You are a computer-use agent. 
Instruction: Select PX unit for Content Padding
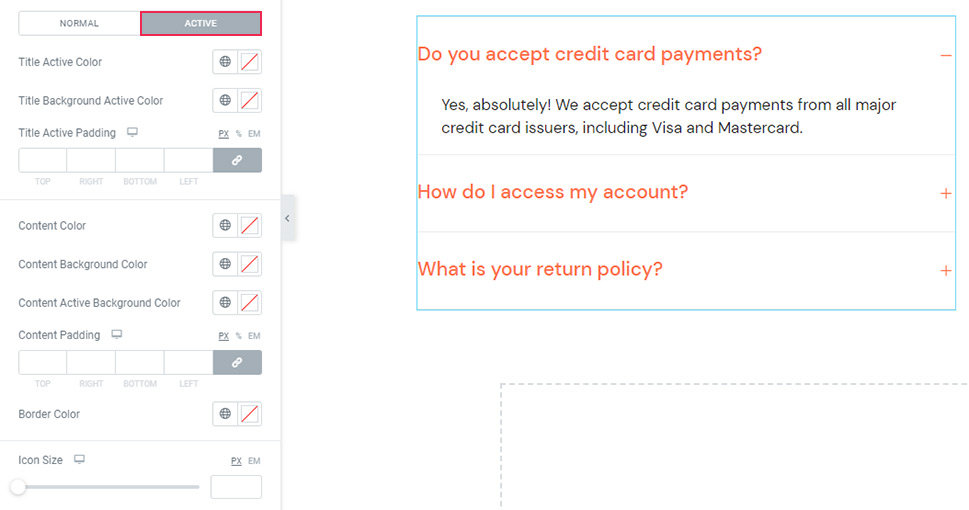(x=223, y=336)
